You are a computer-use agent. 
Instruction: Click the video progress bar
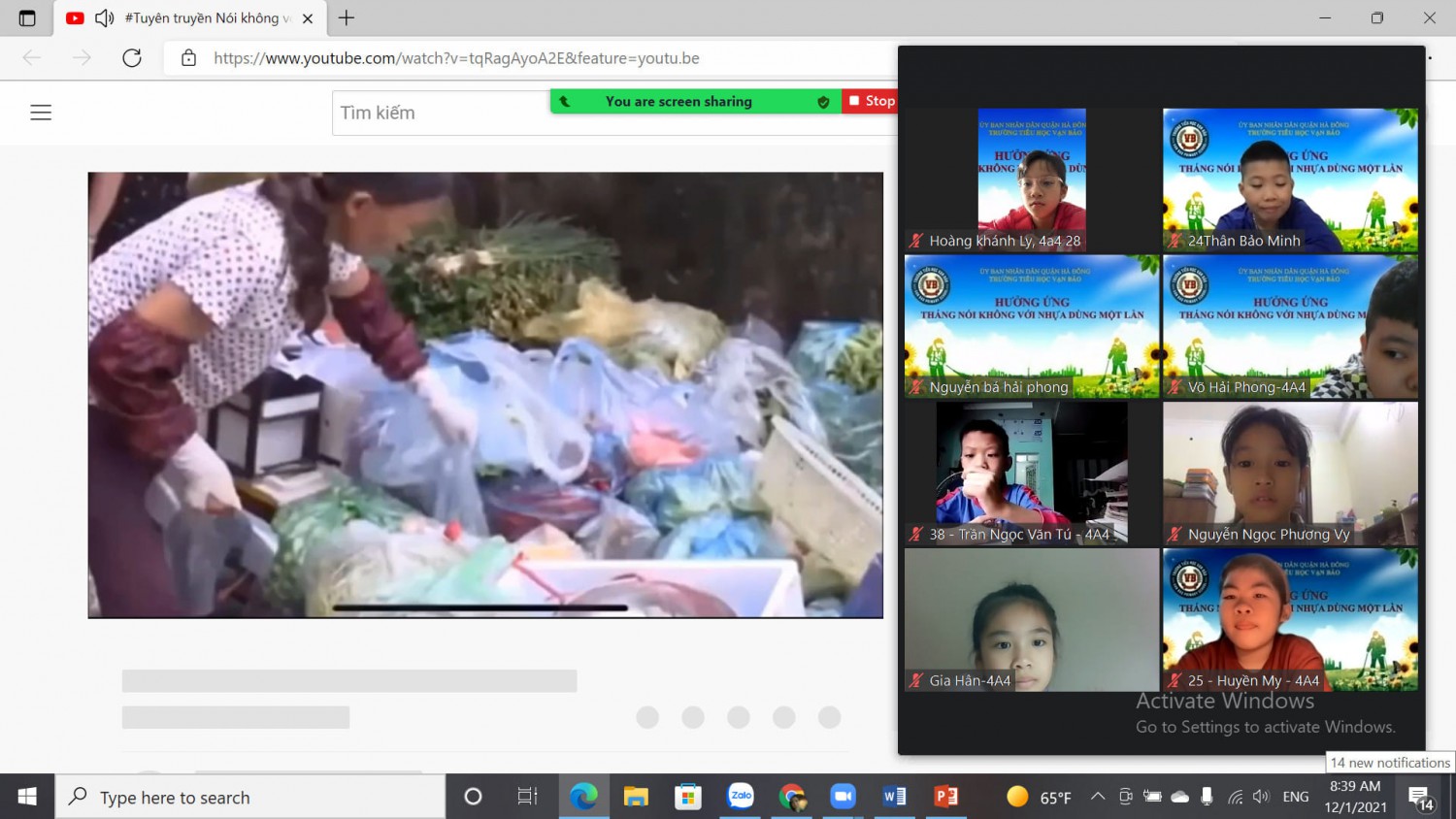[x=480, y=608]
